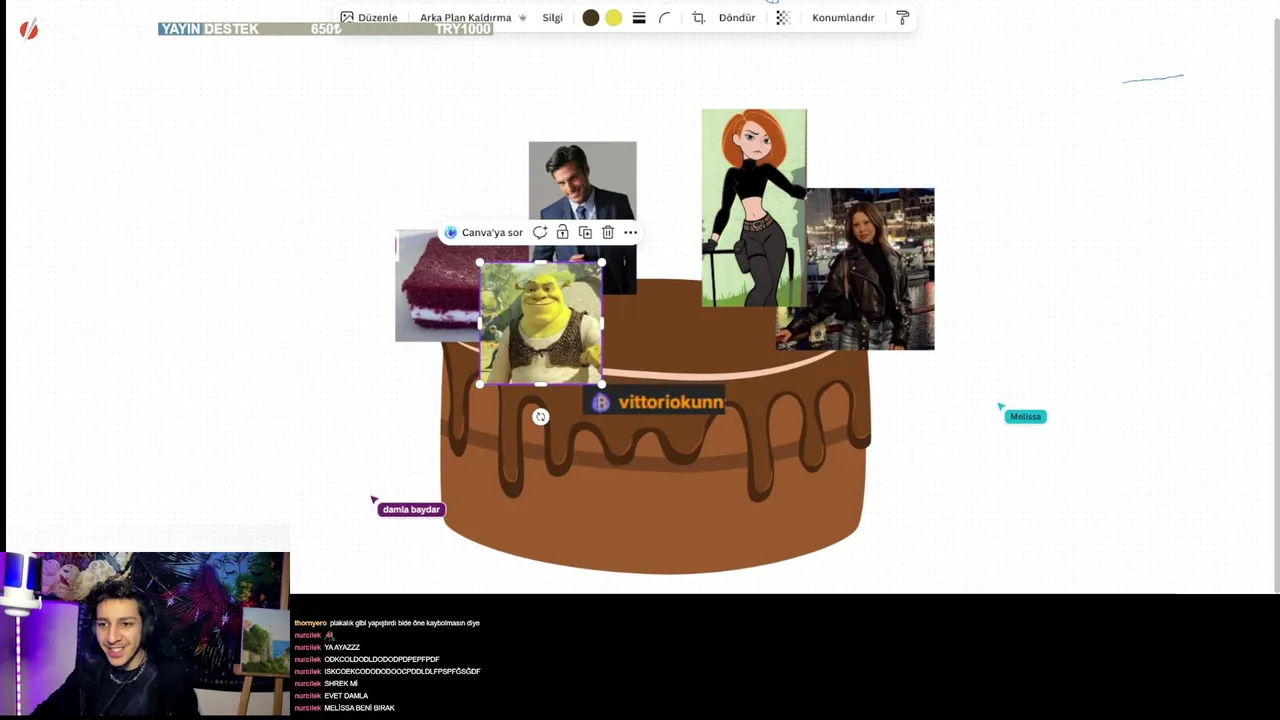Open the dark brown border color swatch

pos(591,18)
